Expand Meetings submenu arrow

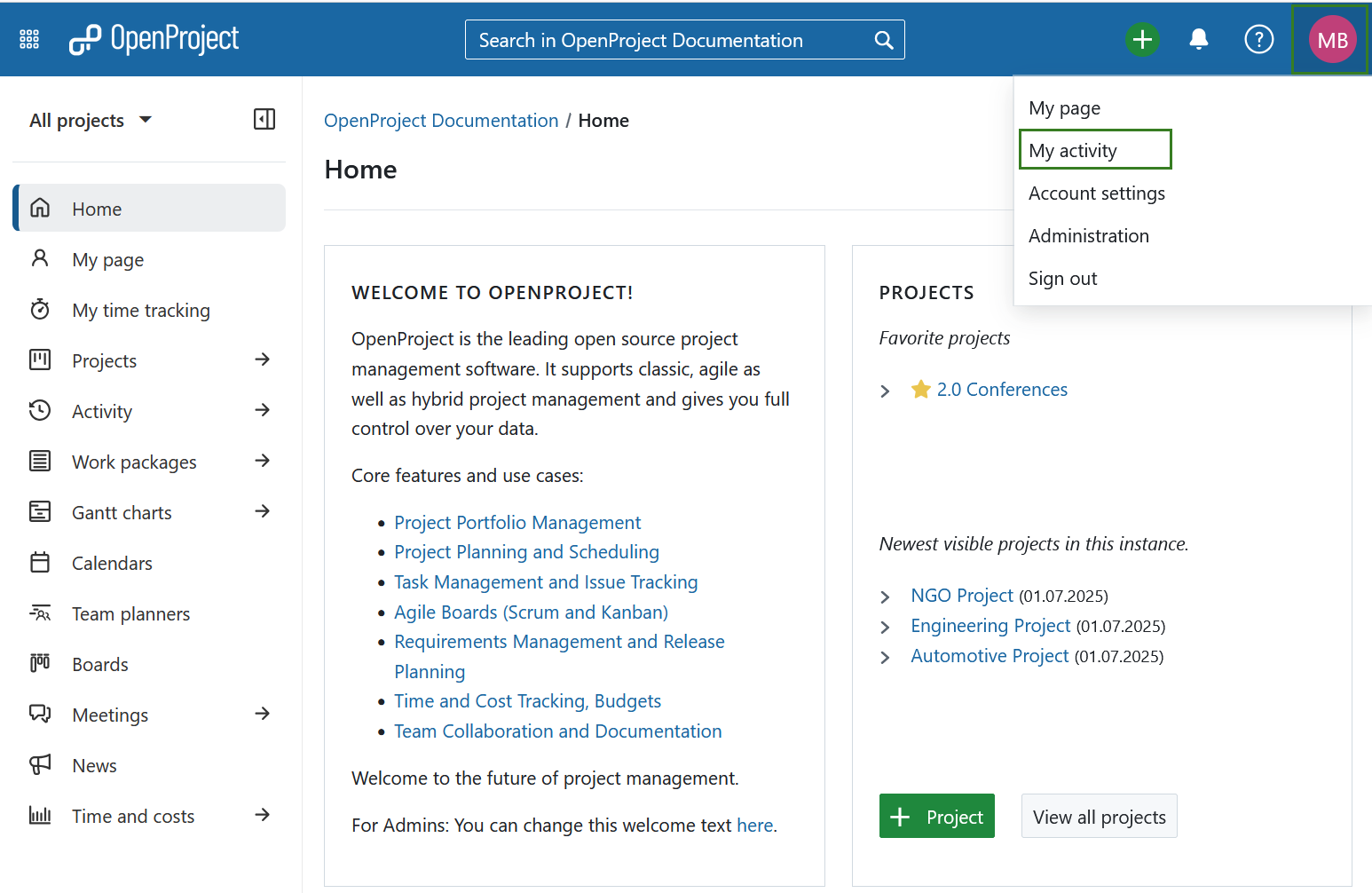click(263, 714)
